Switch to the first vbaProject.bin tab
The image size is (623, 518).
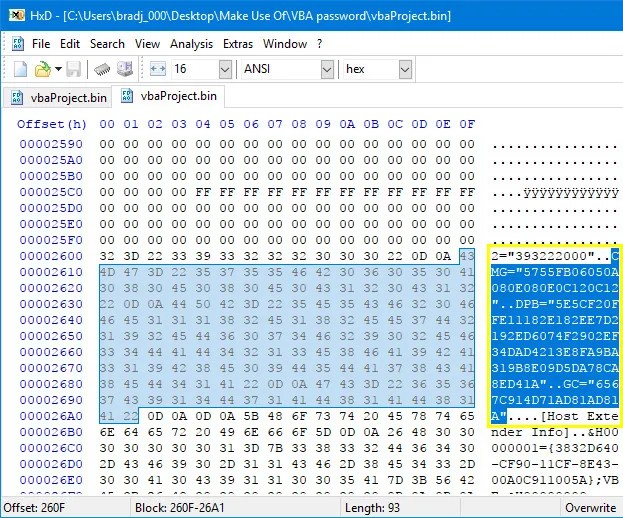click(x=58, y=98)
